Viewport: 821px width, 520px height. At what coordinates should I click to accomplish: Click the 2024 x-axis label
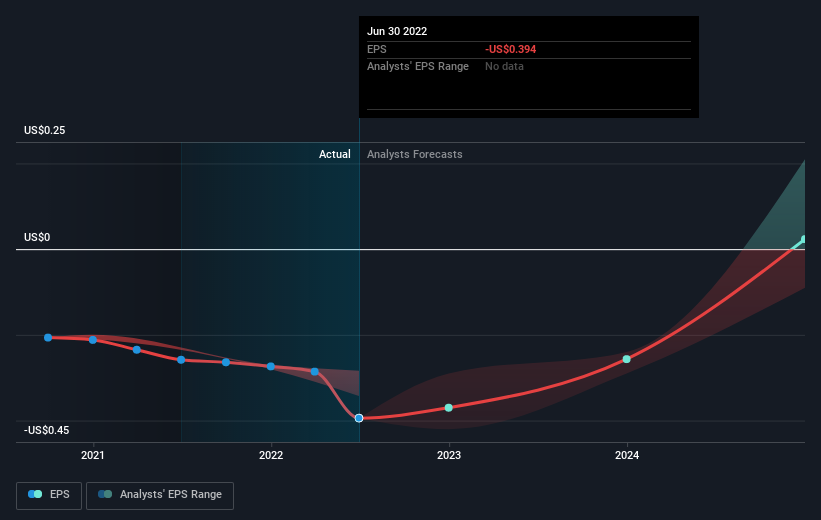coord(627,455)
